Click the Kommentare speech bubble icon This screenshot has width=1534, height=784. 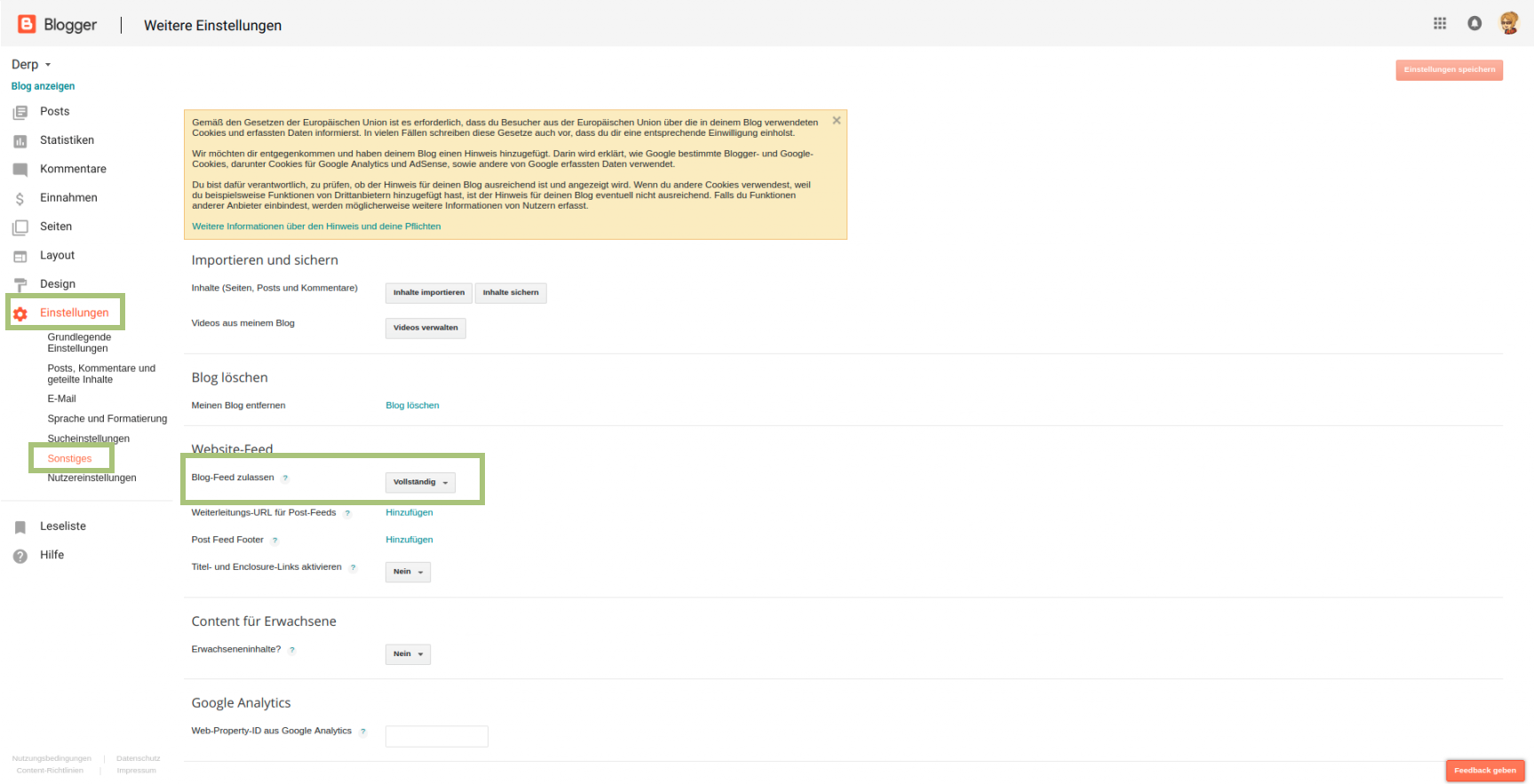20,170
